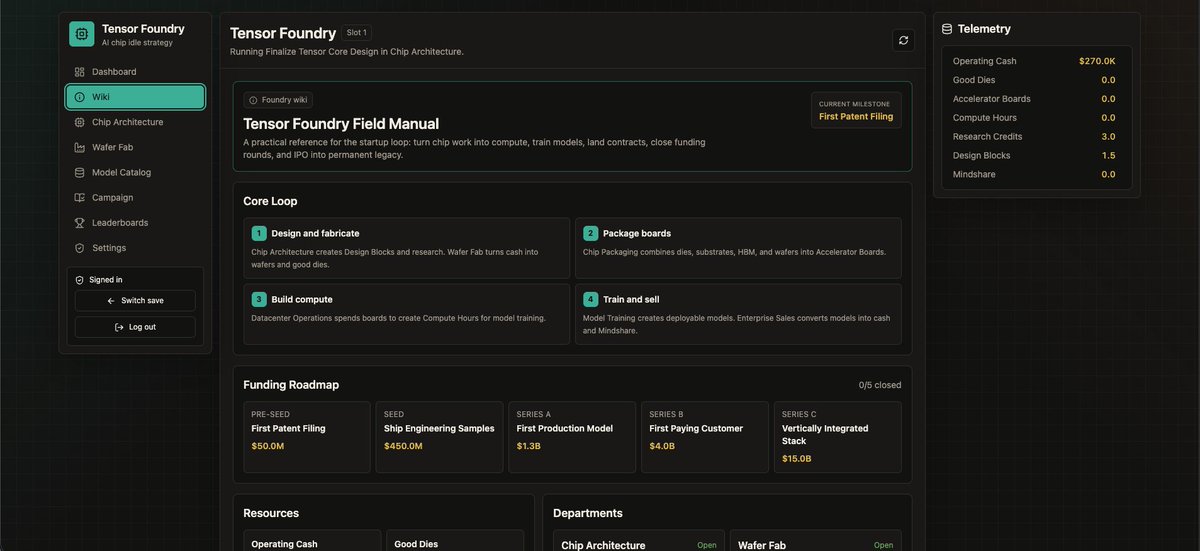1200x551 pixels.
Task: Select the Wiki menu item
Action: (135, 97)
